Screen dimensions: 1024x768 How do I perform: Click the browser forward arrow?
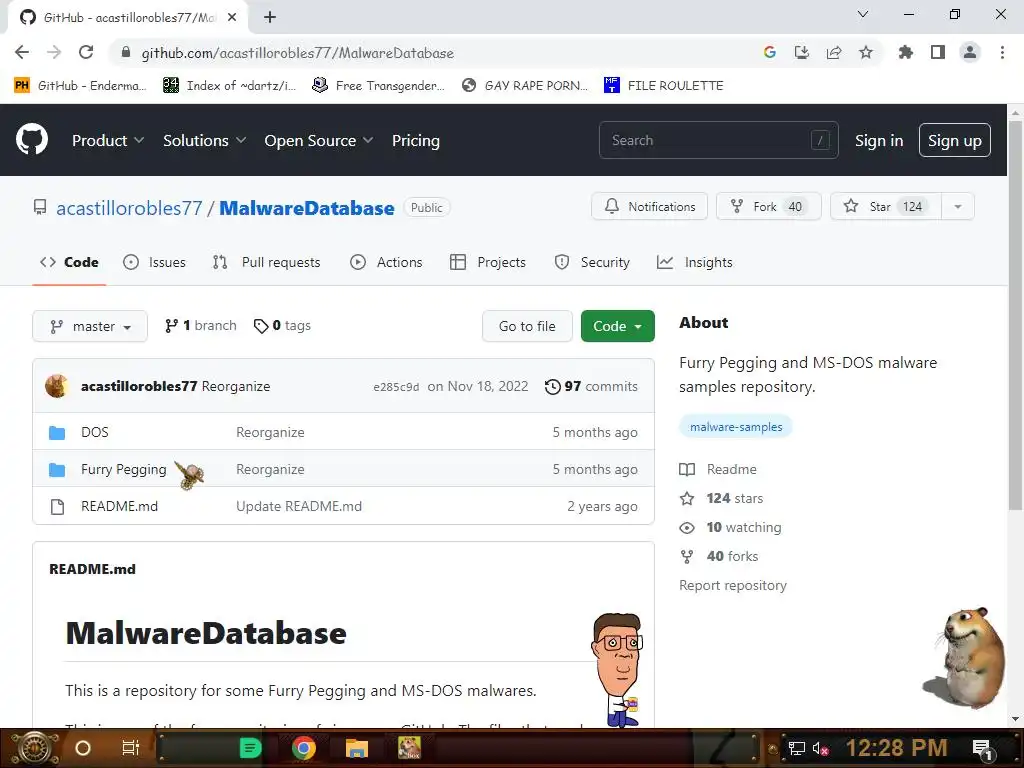tap(54, 52)
